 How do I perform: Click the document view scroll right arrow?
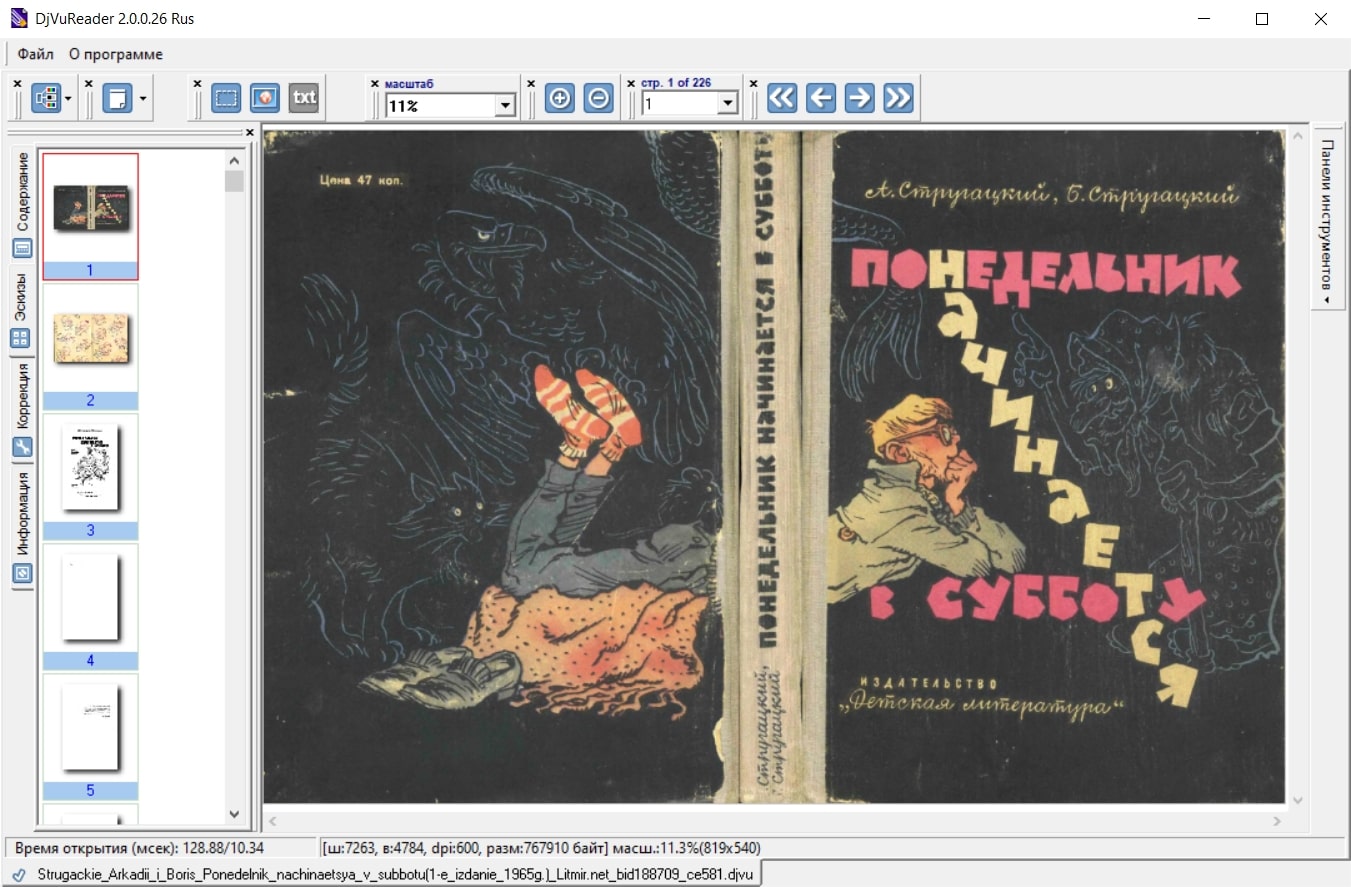point(1277,821)
